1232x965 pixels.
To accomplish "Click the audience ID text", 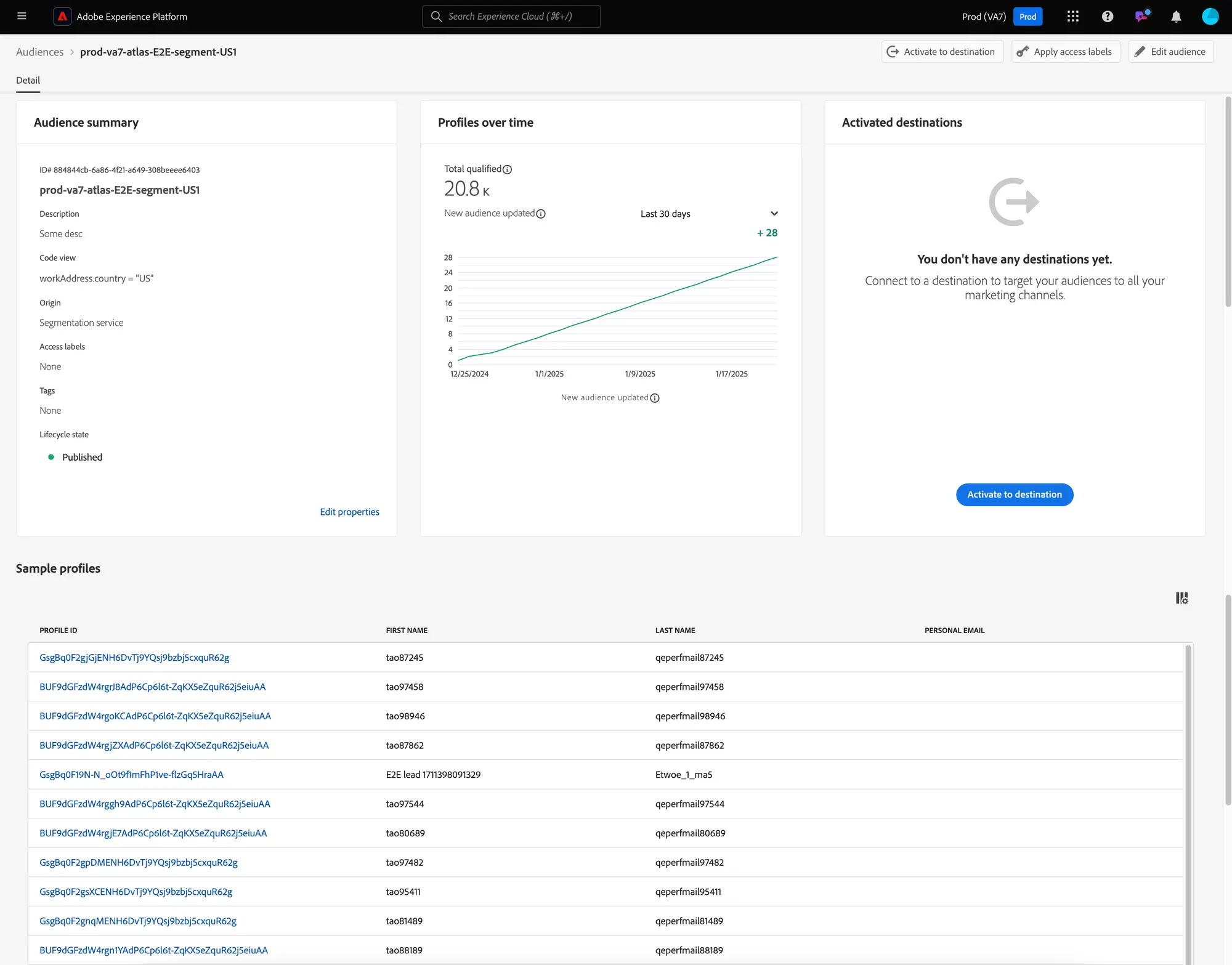I will [120, 170].
